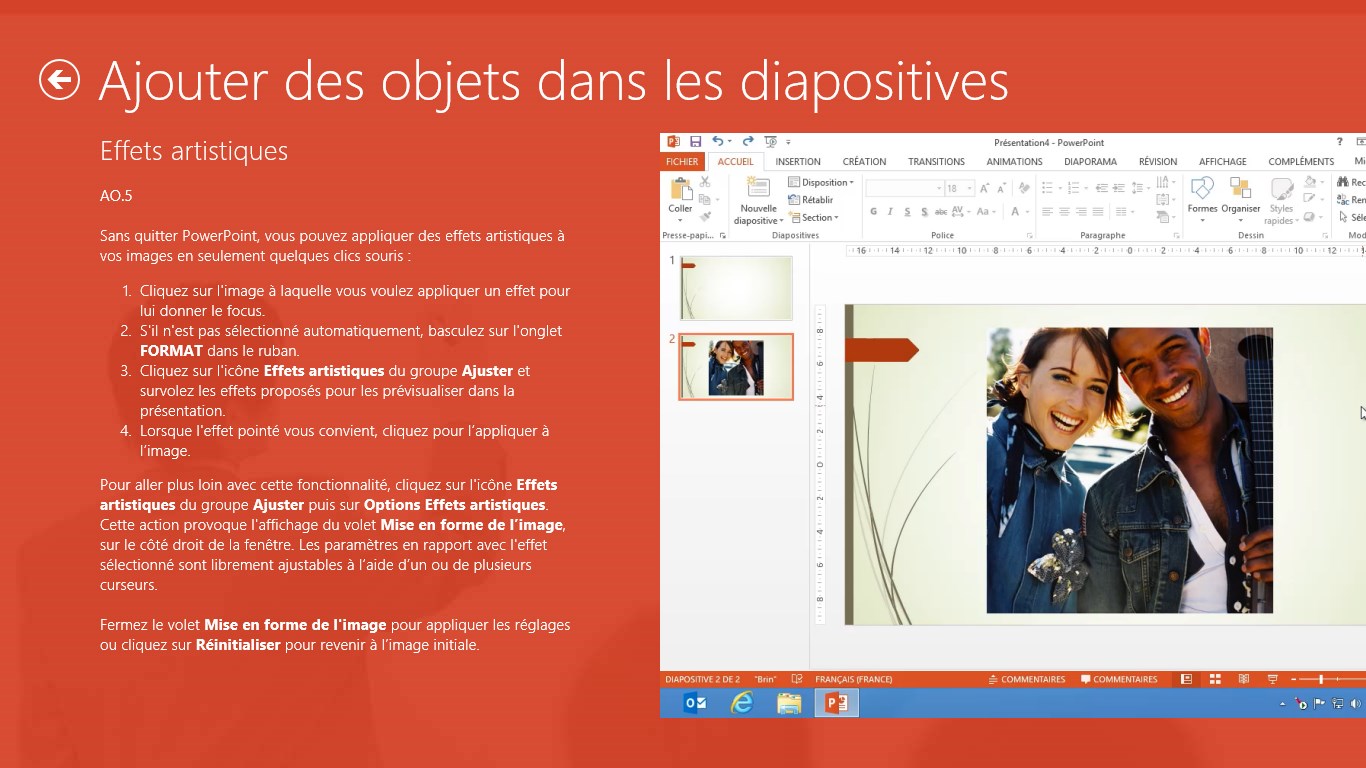Select the first slide thumbnail

click(x=736, y=288)
